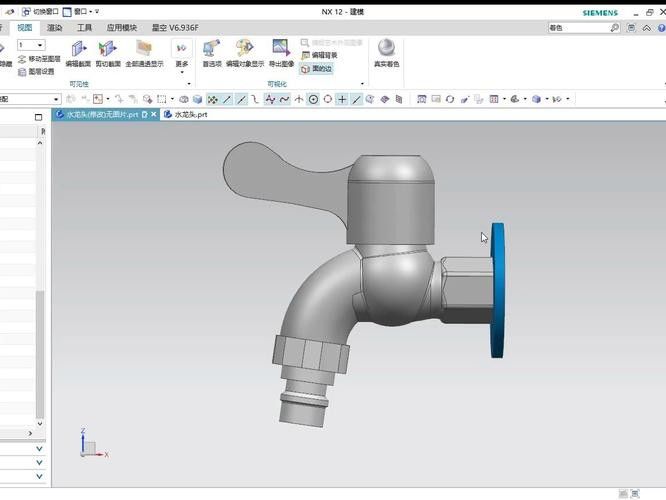Click the command finder search field
This screenshot has height=500, width=666.
tap(578, 28)
